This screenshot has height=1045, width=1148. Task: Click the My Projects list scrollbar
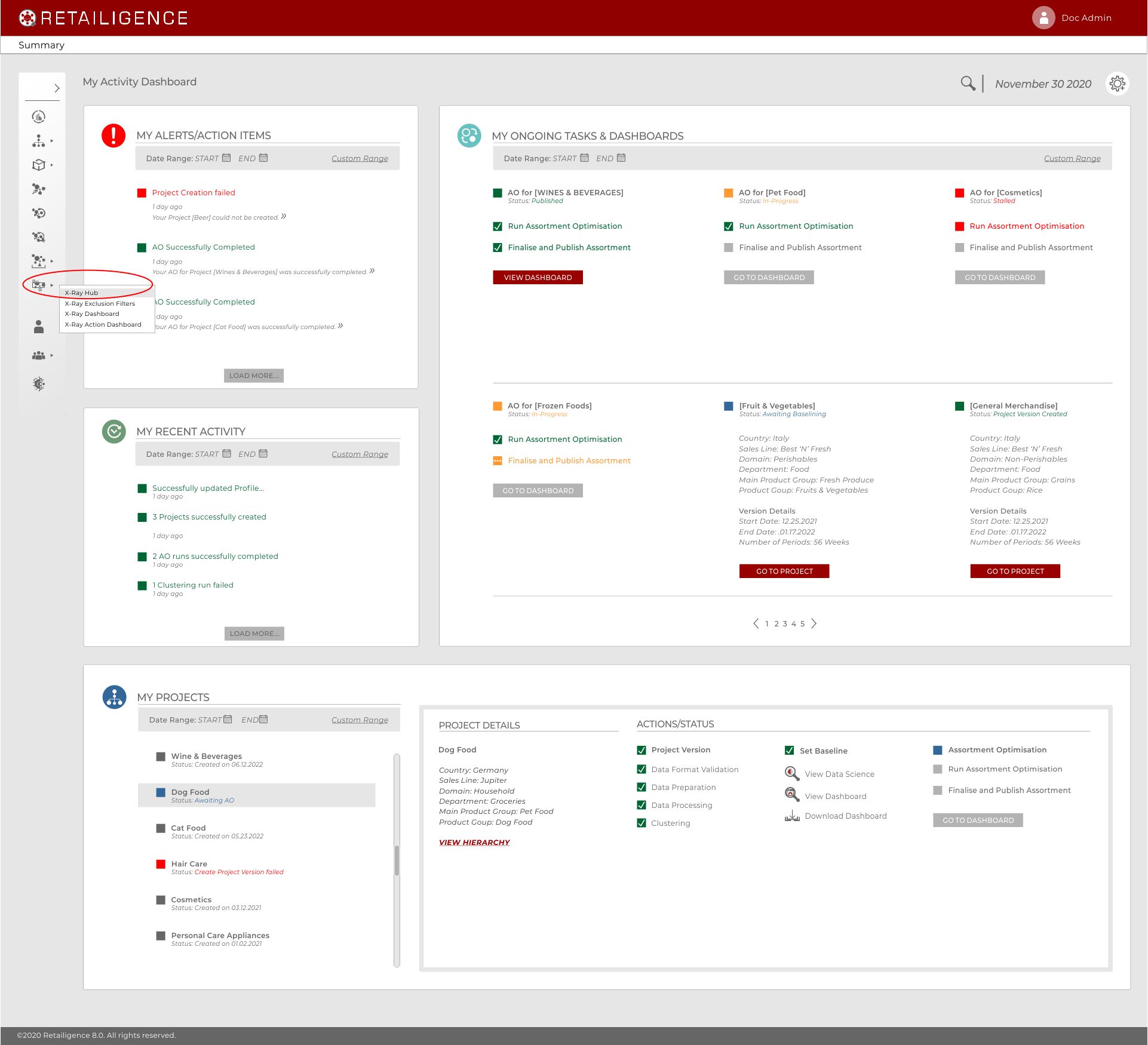pyautogui.click(x=397, y=860)
